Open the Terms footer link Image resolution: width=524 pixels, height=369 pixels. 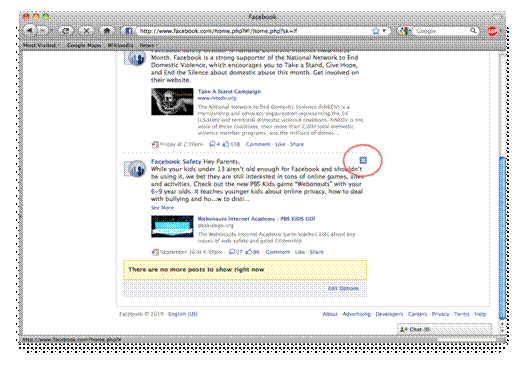462,314
